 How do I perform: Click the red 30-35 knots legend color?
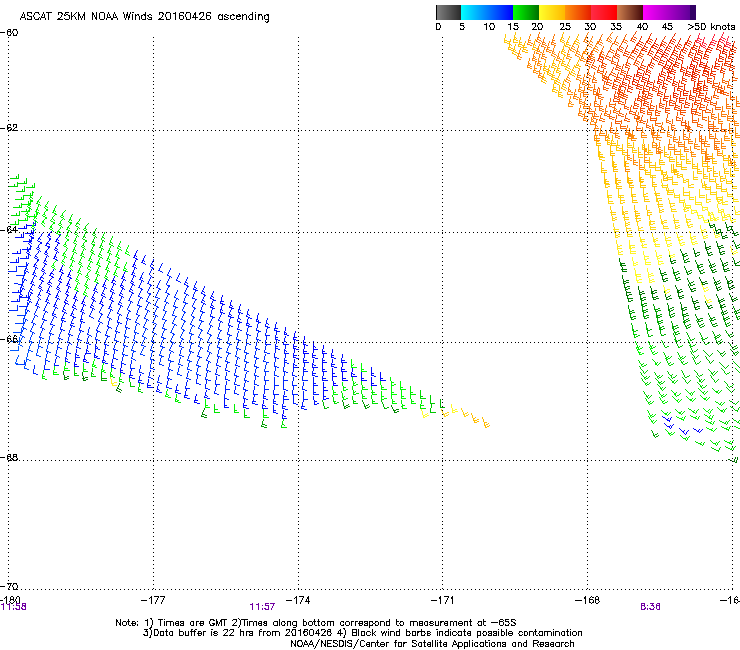(604, 12)
